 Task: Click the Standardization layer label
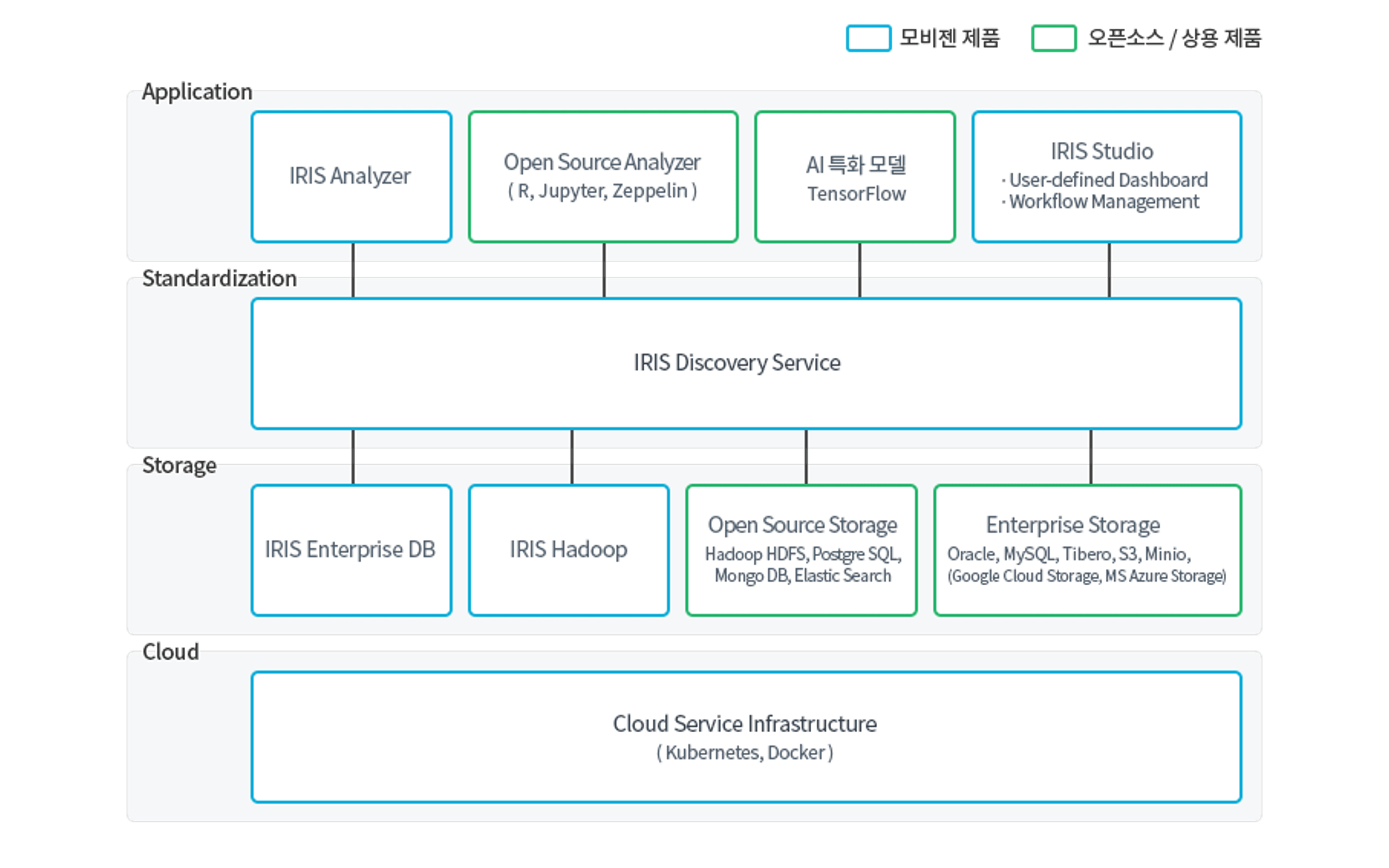click(x=219, y=278)
